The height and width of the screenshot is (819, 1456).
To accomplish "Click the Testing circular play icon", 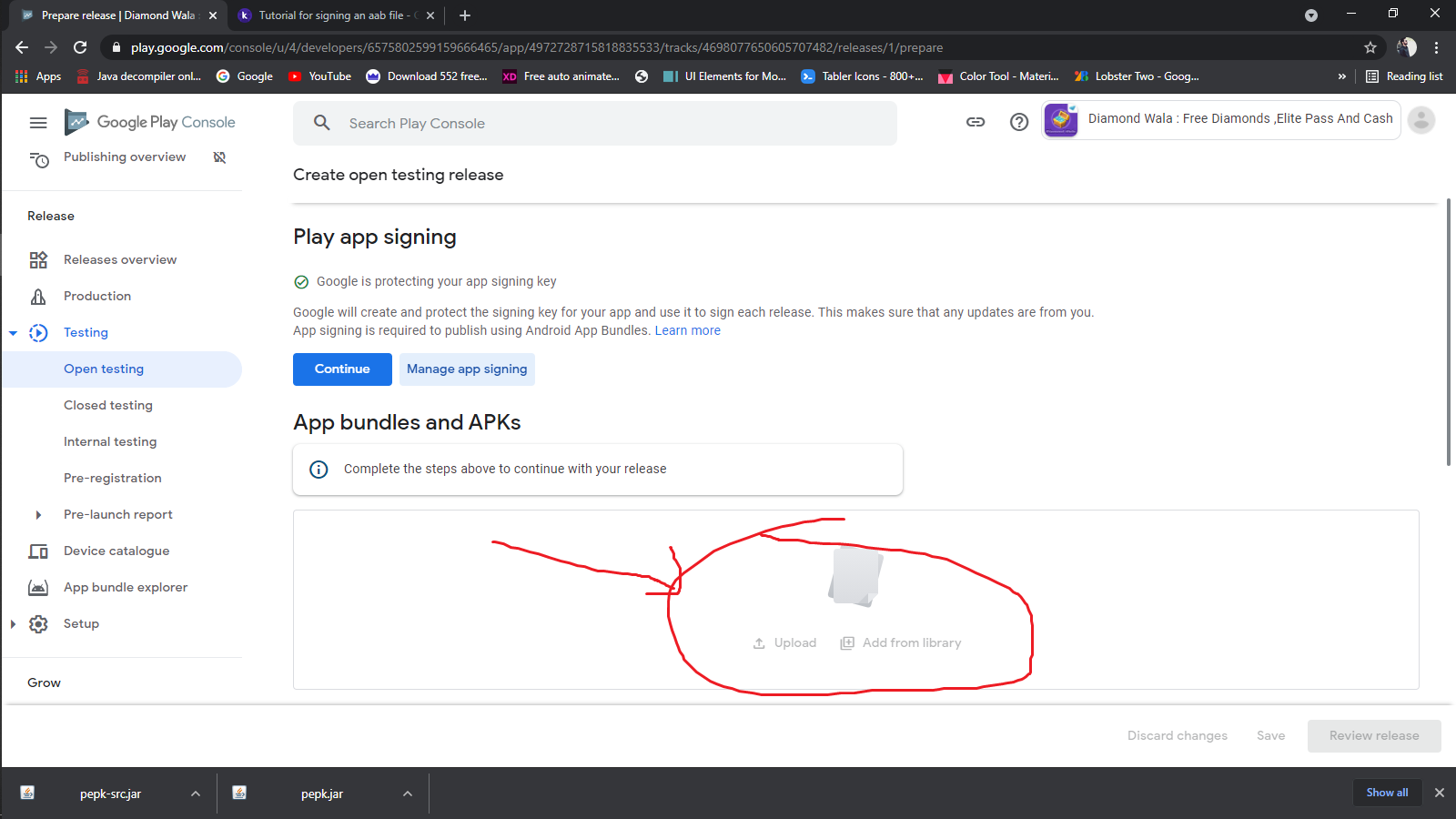I will coord(38,333).
